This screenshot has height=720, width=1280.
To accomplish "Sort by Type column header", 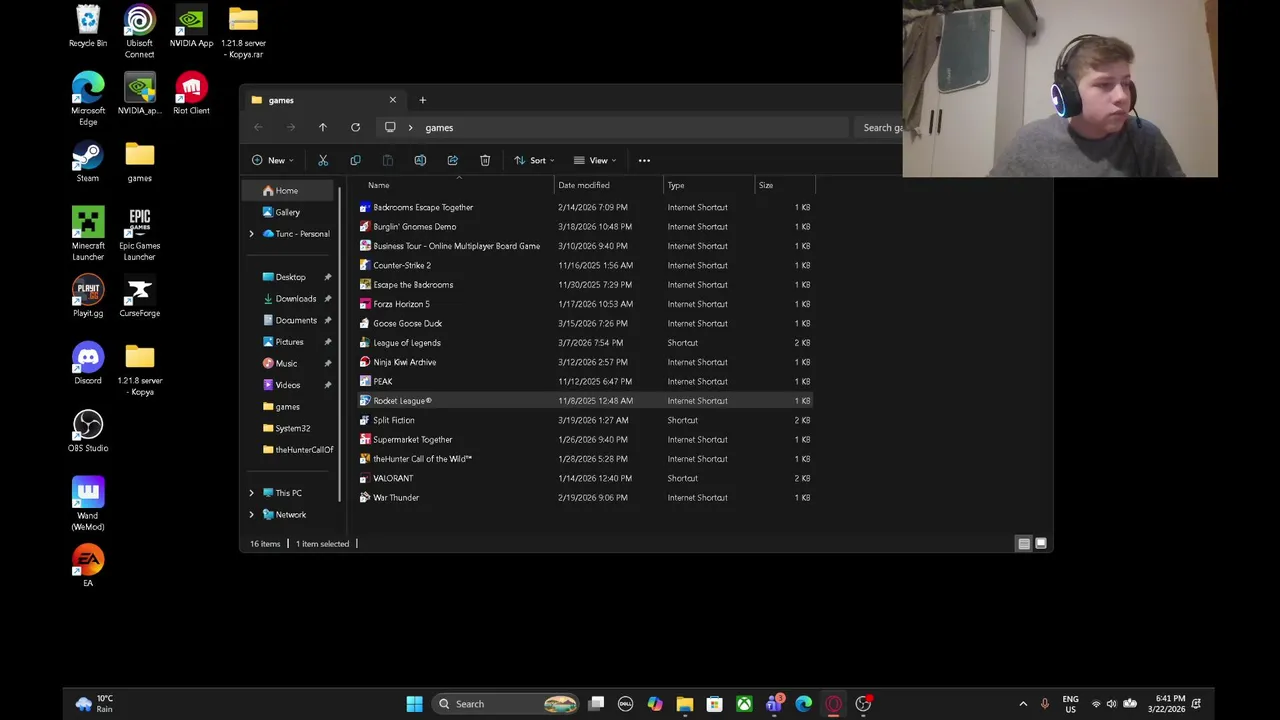I will click(709, 185).
